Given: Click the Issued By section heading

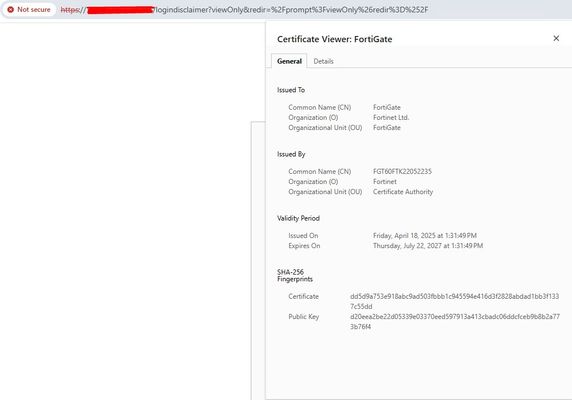Looking at the screenshot, I should pos(291,154).
